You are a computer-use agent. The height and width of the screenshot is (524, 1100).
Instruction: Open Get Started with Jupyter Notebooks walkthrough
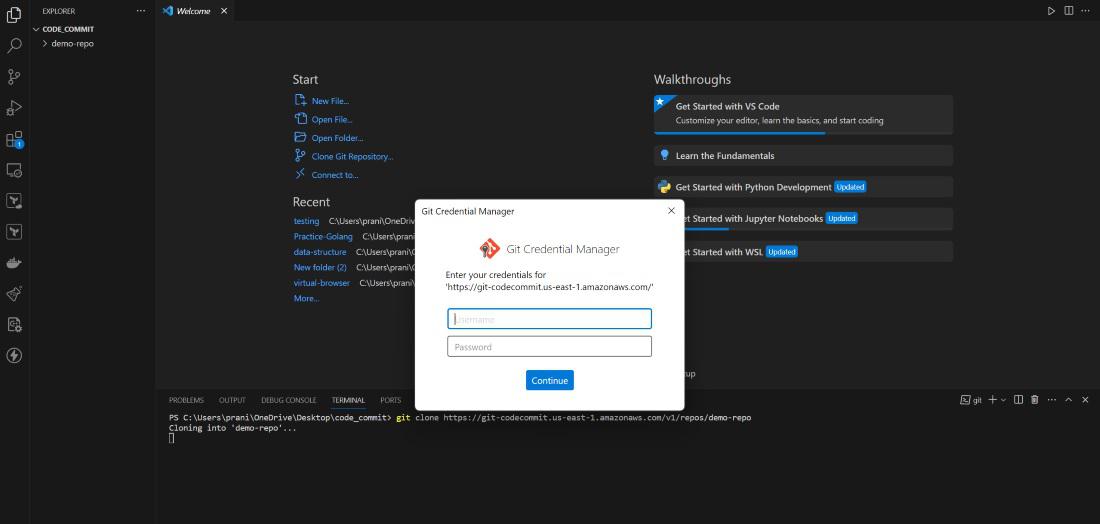818,219
